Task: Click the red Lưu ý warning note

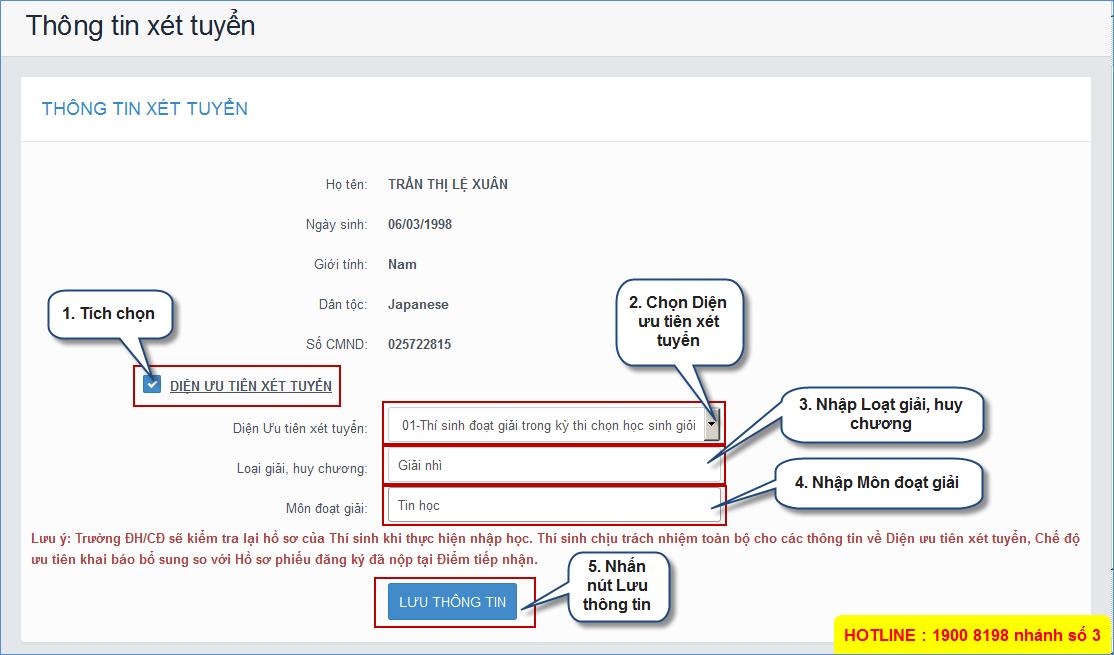Action: 555,549
